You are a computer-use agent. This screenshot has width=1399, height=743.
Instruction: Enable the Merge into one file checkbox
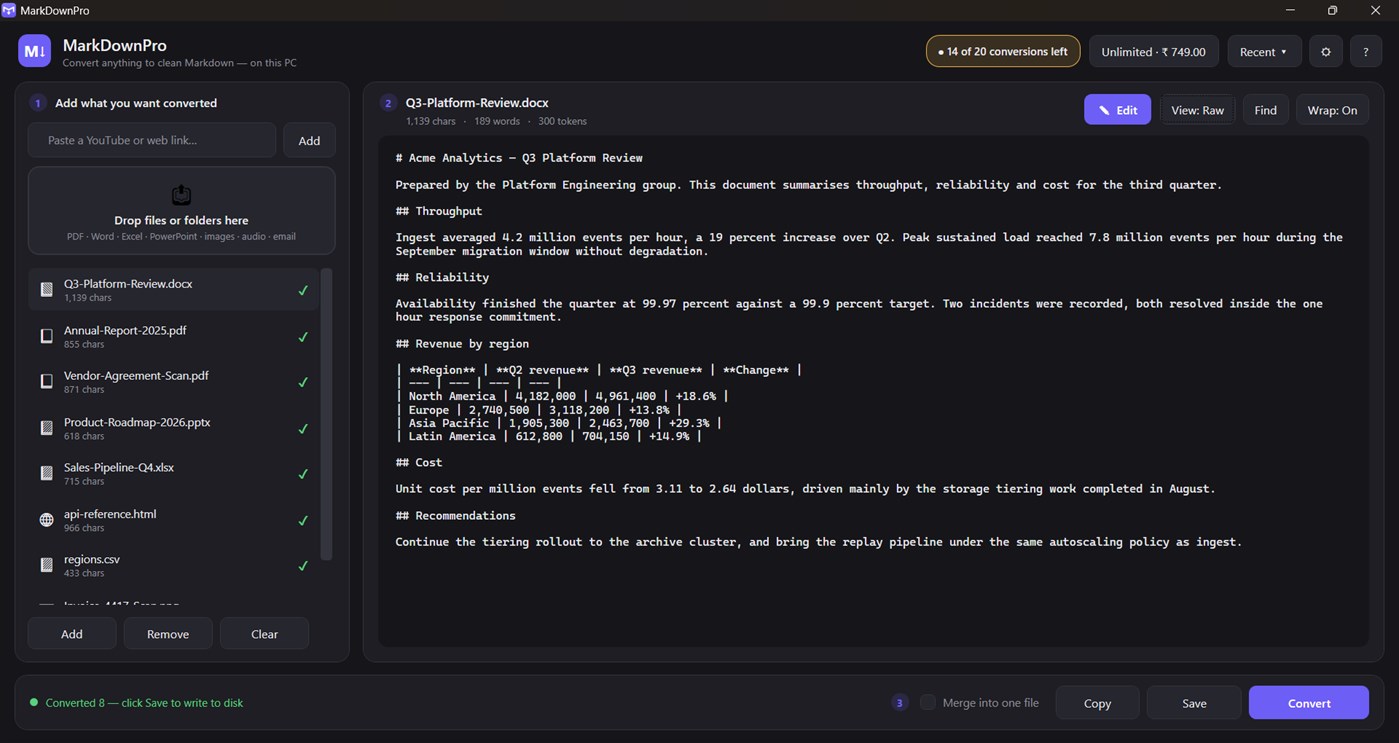928,703
